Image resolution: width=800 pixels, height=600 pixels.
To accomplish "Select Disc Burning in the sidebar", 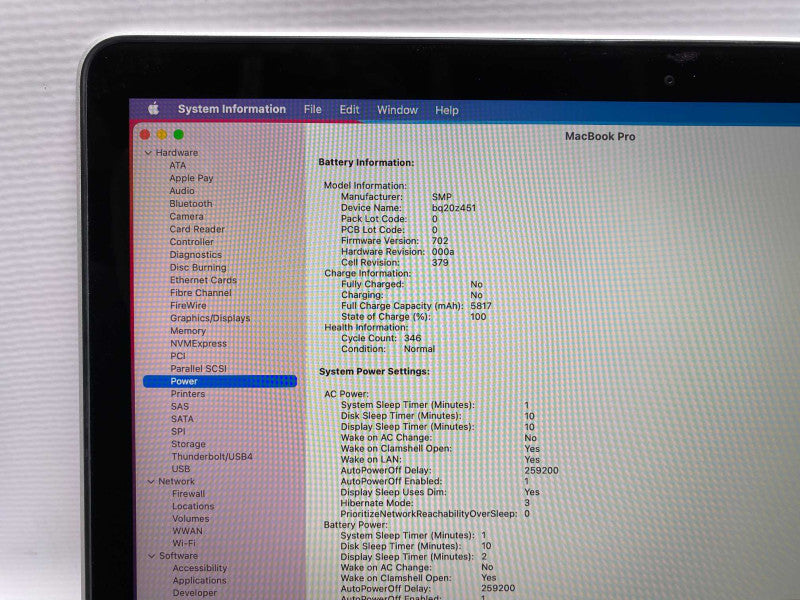I will (198, 267).
